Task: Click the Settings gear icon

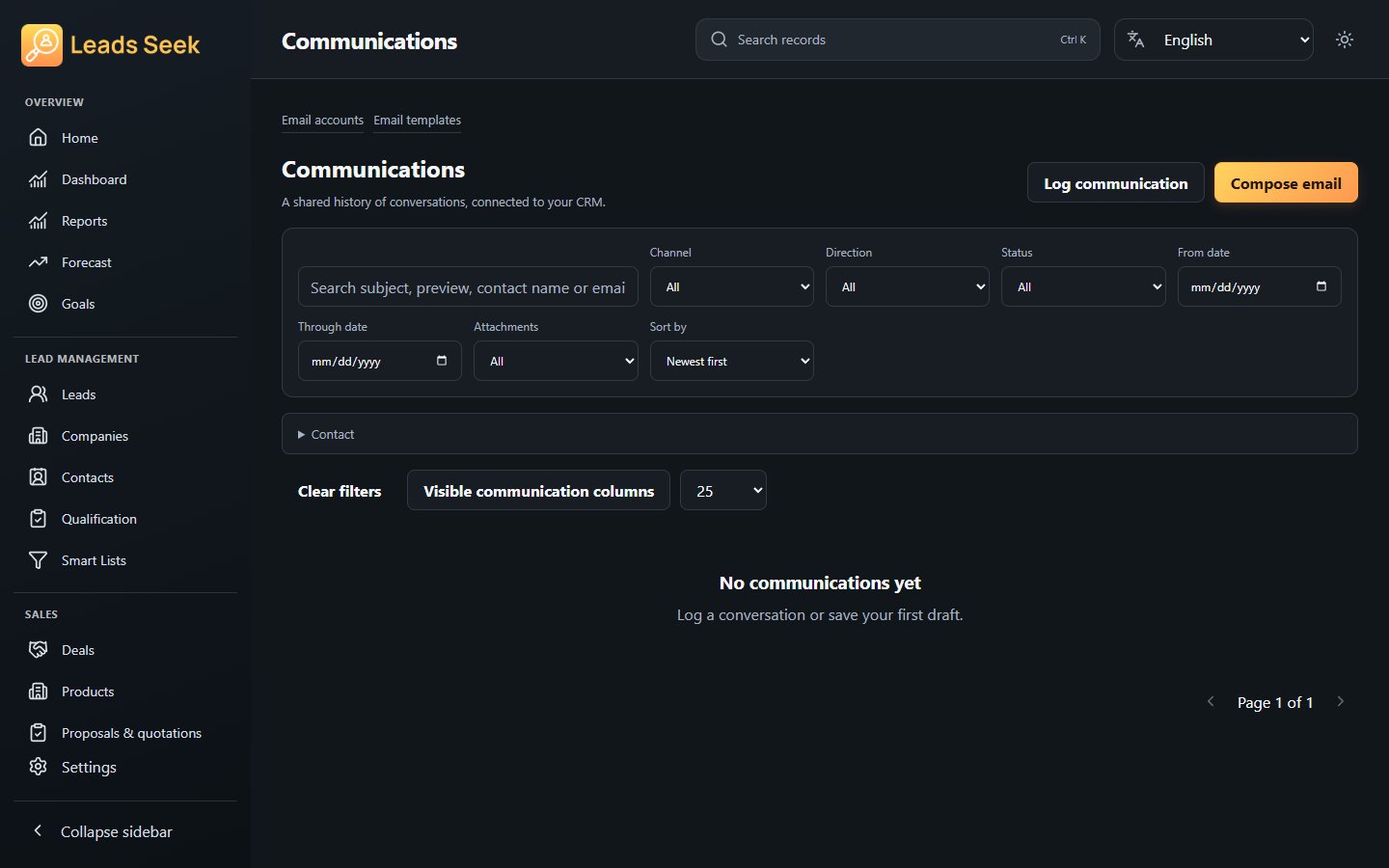Action: coord(38,767)
